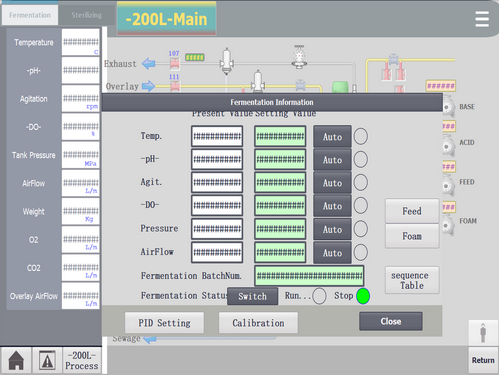Screen dimensions: 499x375
Task: Toggle -DO- auto mode indicator circle
Action: (x=361, y=205)
